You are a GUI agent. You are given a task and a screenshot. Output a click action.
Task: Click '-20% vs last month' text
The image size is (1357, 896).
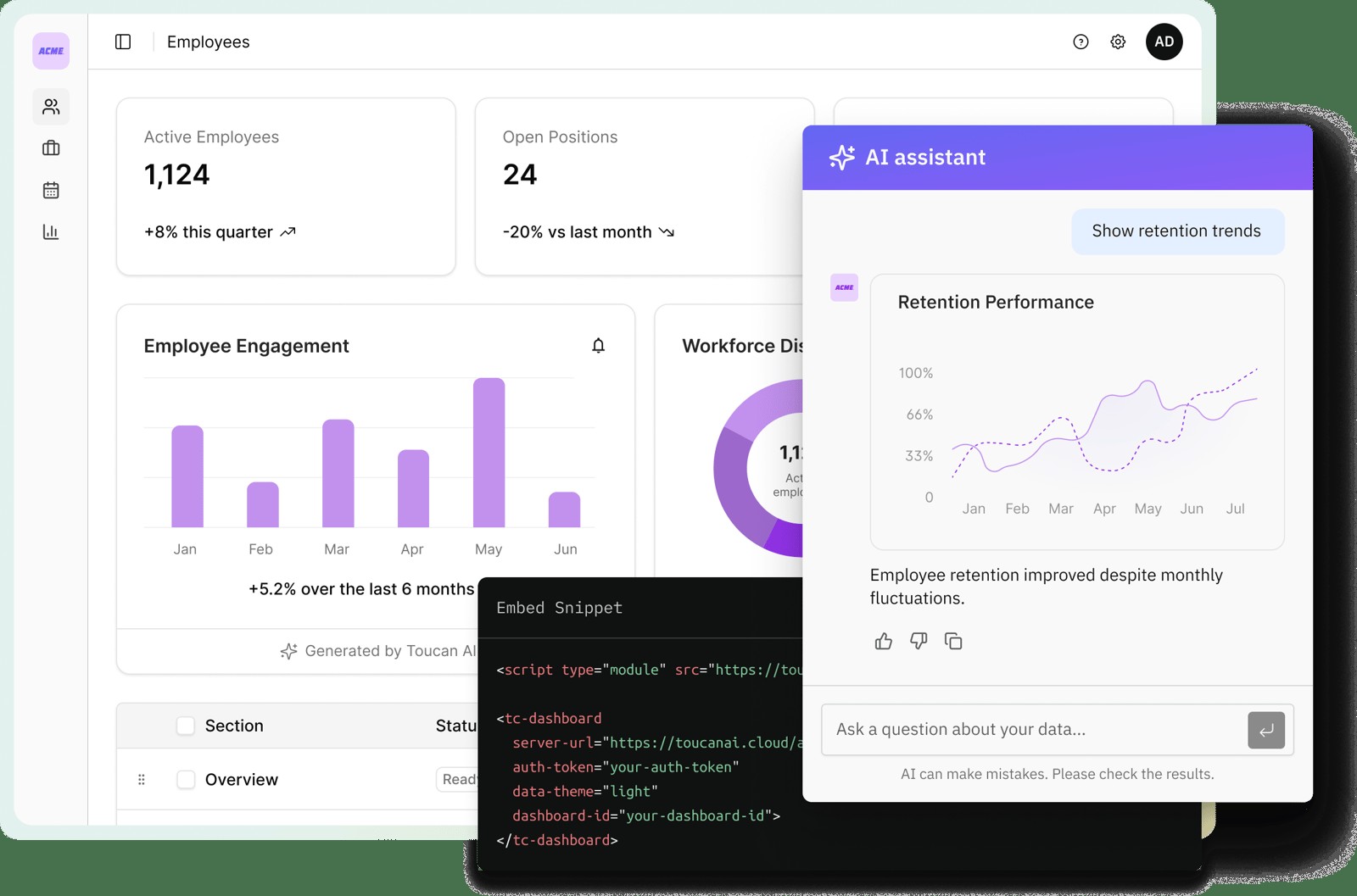point(577,232)
